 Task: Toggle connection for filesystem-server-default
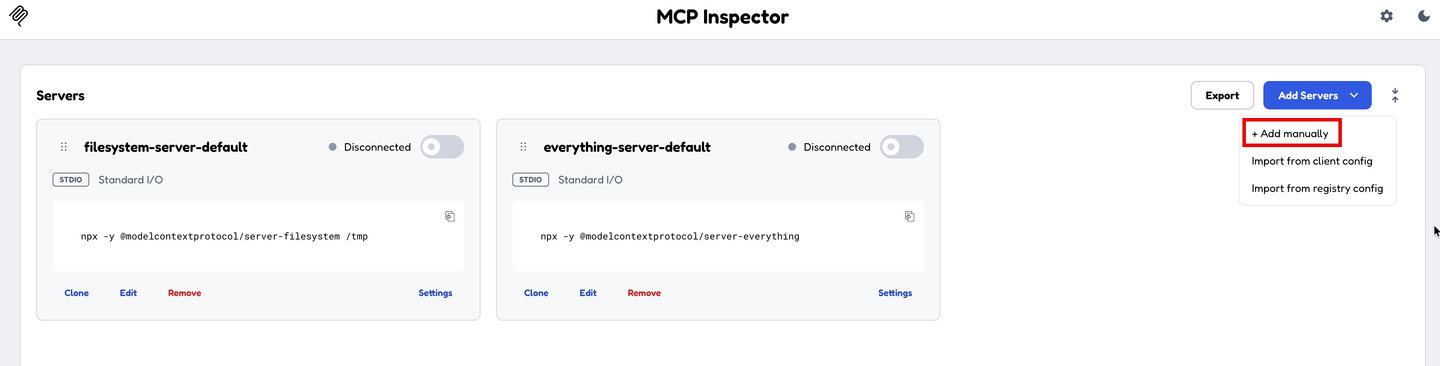click(x=442, y=147)
